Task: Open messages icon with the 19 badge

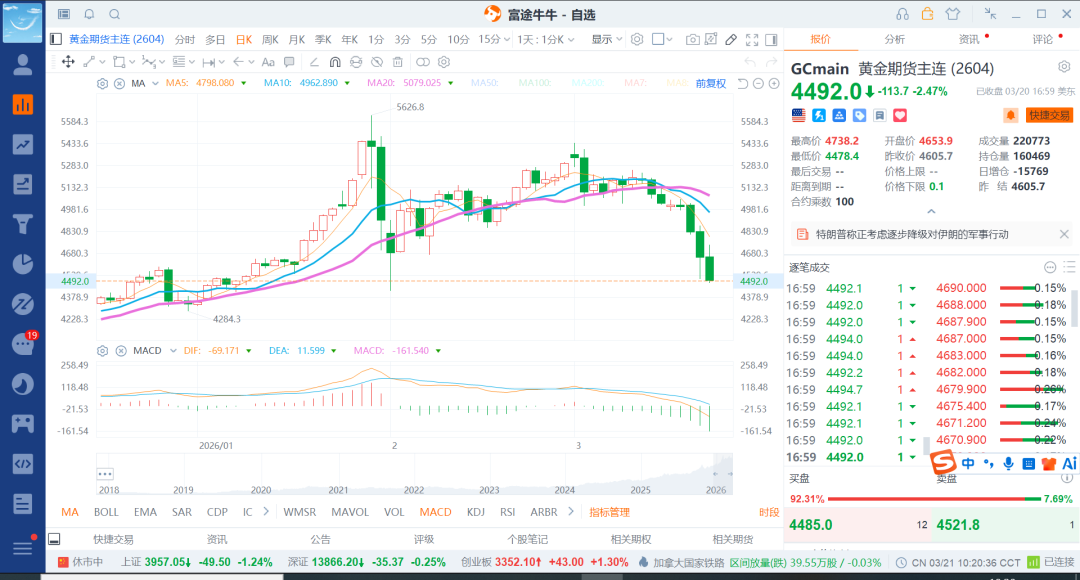Action: click(x=23, y=344)
